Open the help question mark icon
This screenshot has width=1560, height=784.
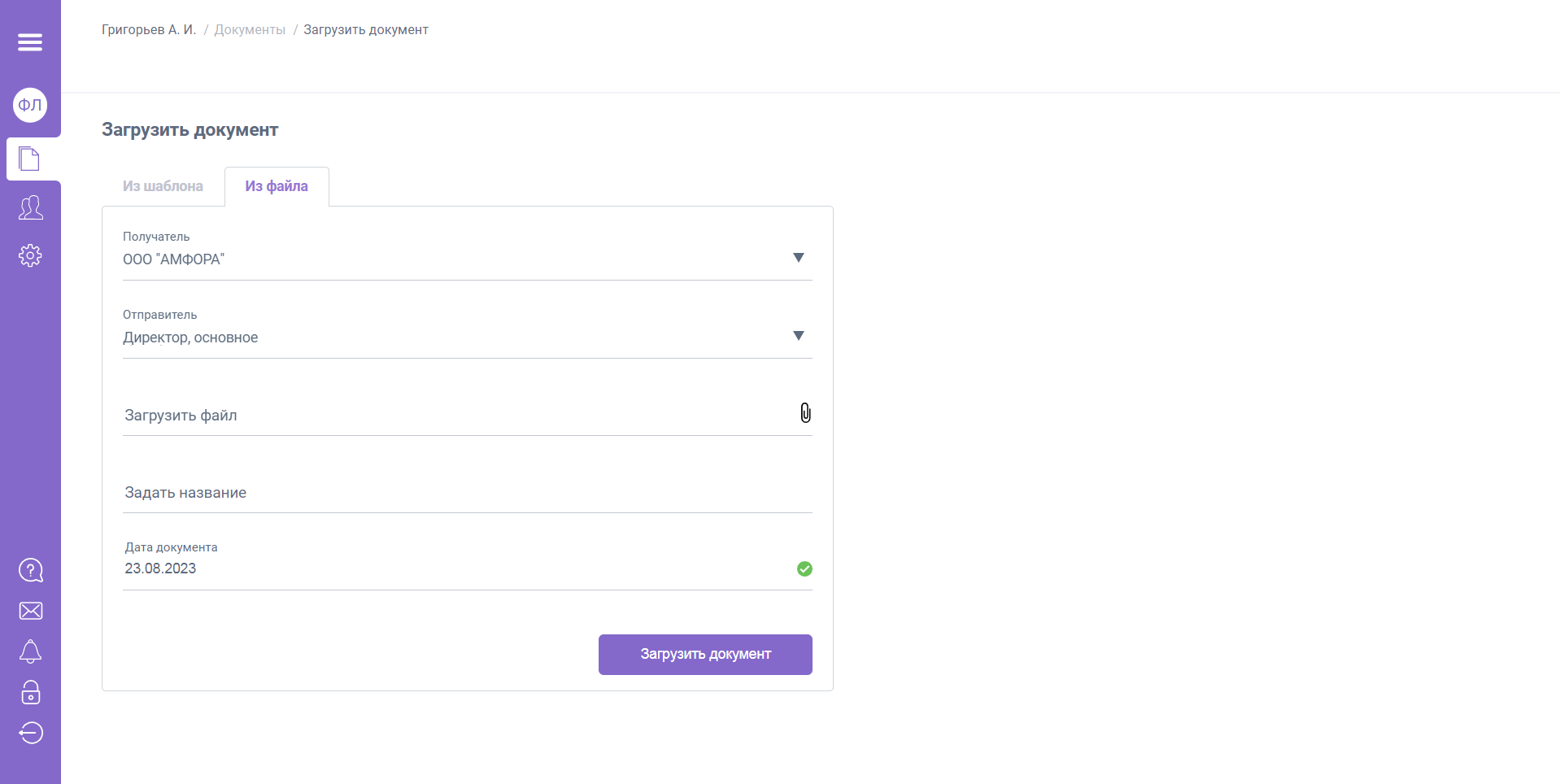[30, 570]
